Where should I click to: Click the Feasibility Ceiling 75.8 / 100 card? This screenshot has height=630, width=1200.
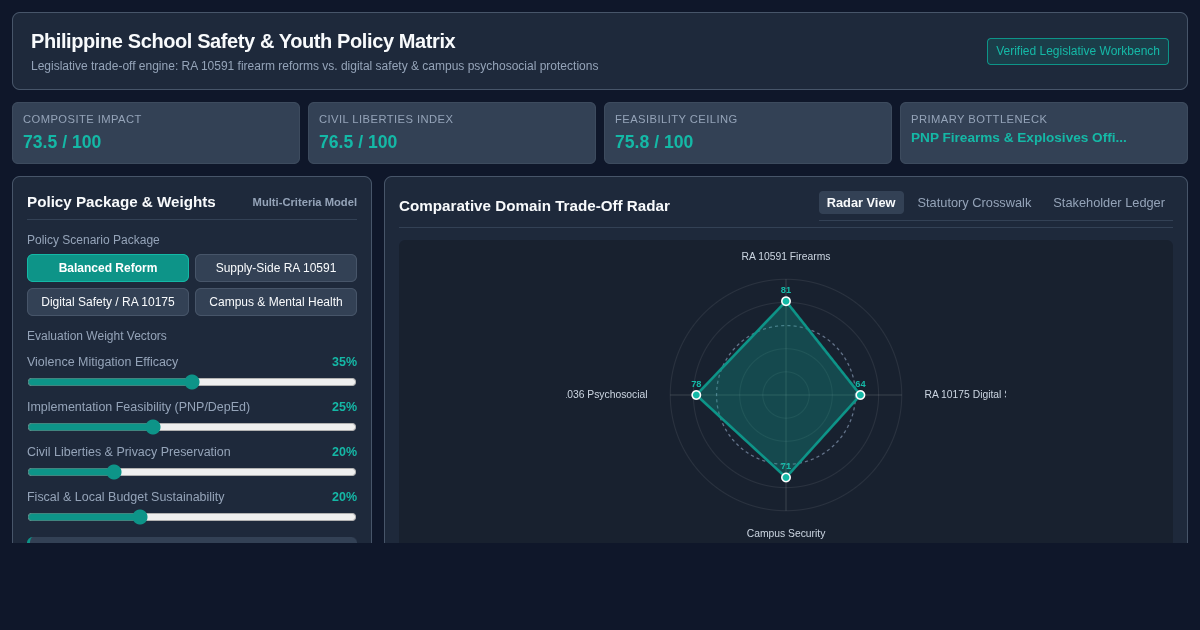[748, 133]
